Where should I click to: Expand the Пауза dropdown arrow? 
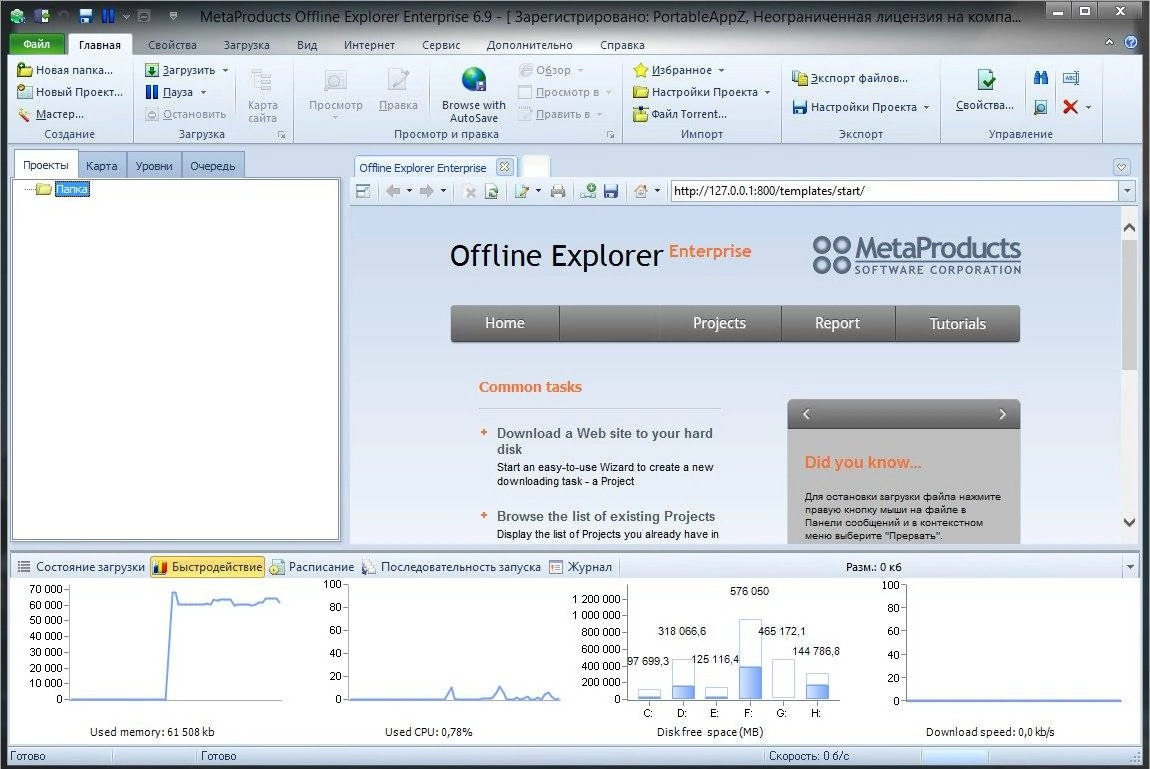[203, 92]
